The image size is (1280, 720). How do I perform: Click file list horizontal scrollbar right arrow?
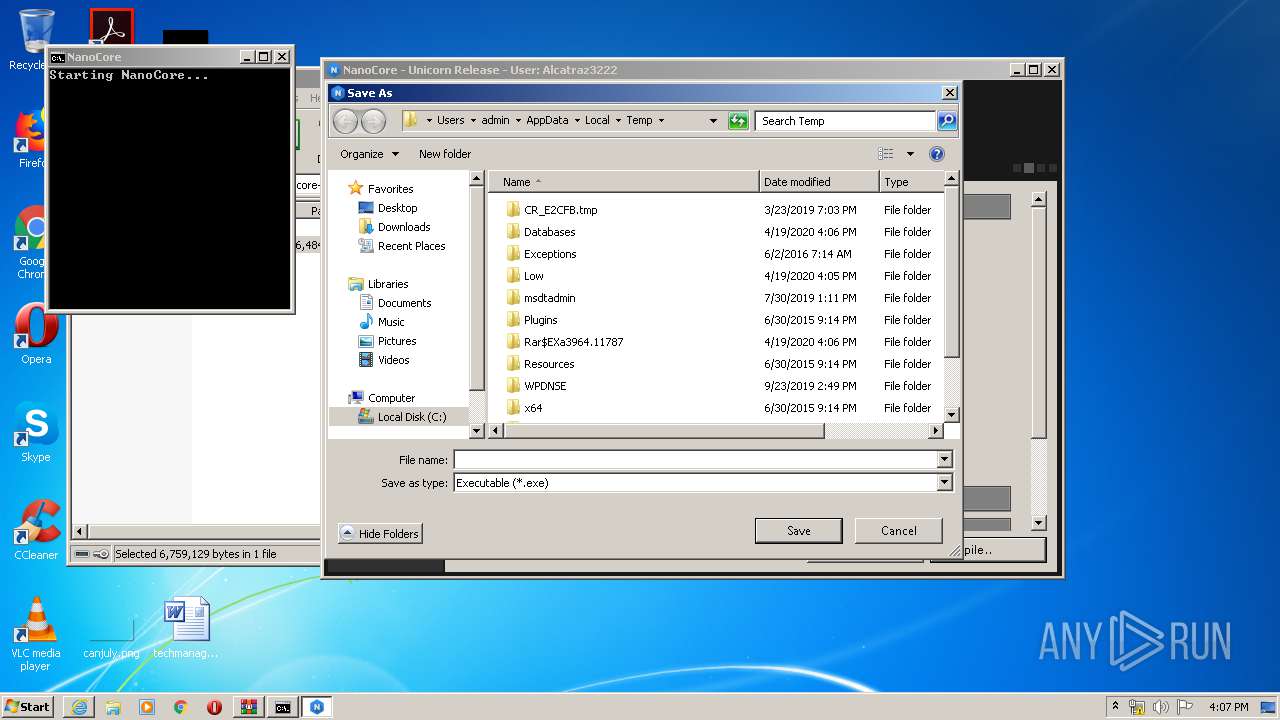936,431
